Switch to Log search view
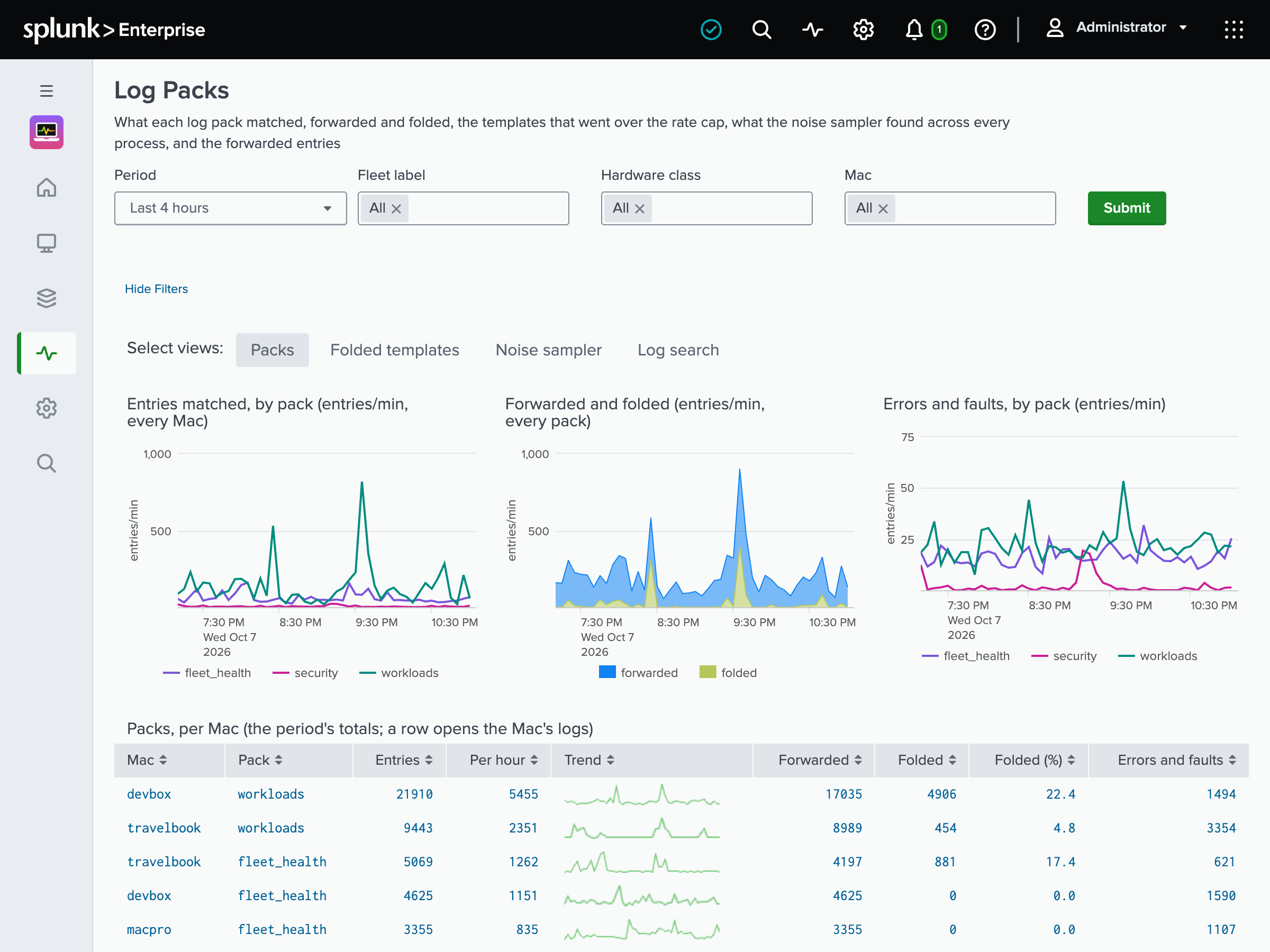Viewport: 1270px width, 952px height. point(678,350)
